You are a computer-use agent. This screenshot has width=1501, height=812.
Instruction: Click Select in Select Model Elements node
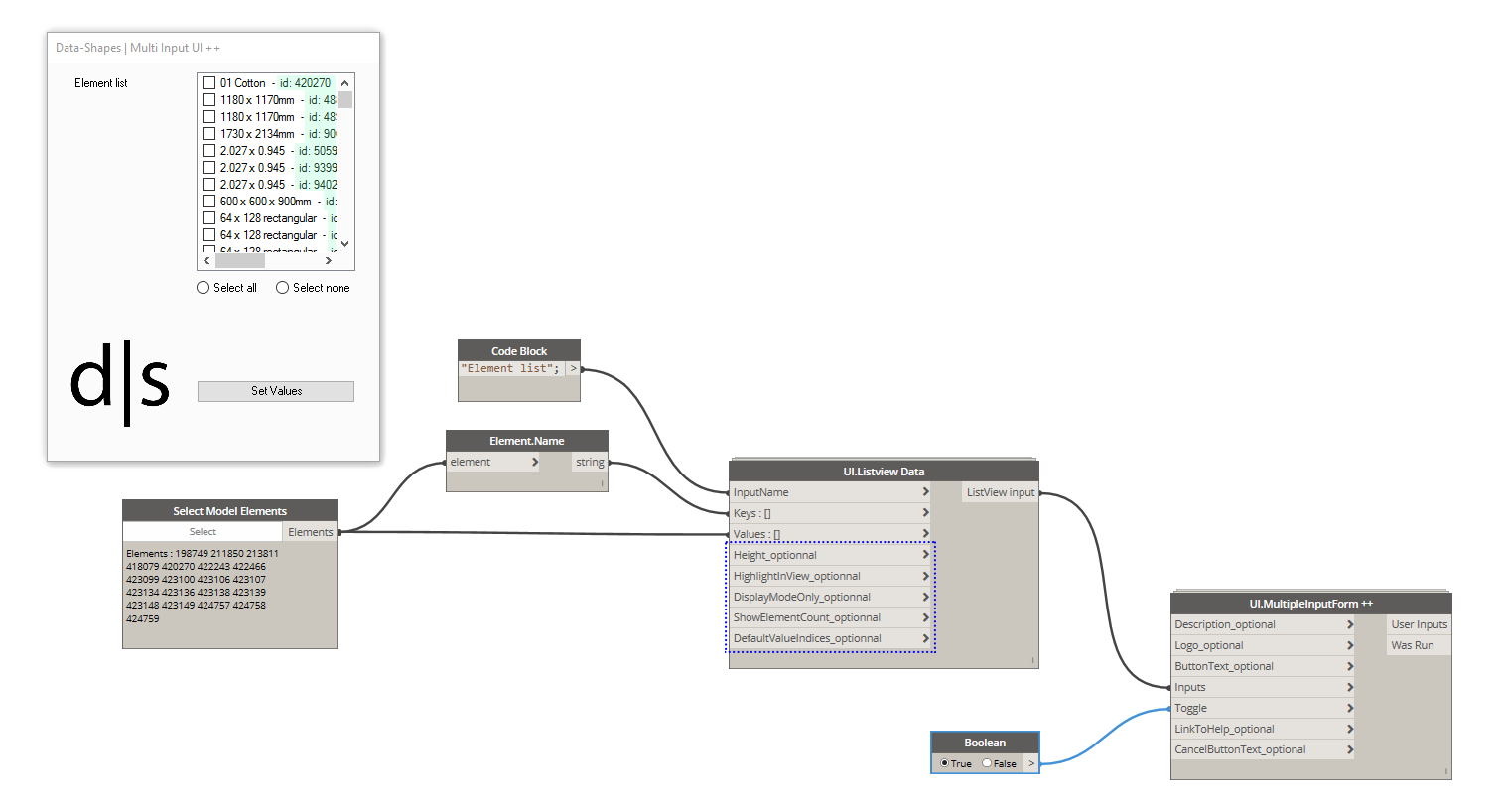coord(203,532)
